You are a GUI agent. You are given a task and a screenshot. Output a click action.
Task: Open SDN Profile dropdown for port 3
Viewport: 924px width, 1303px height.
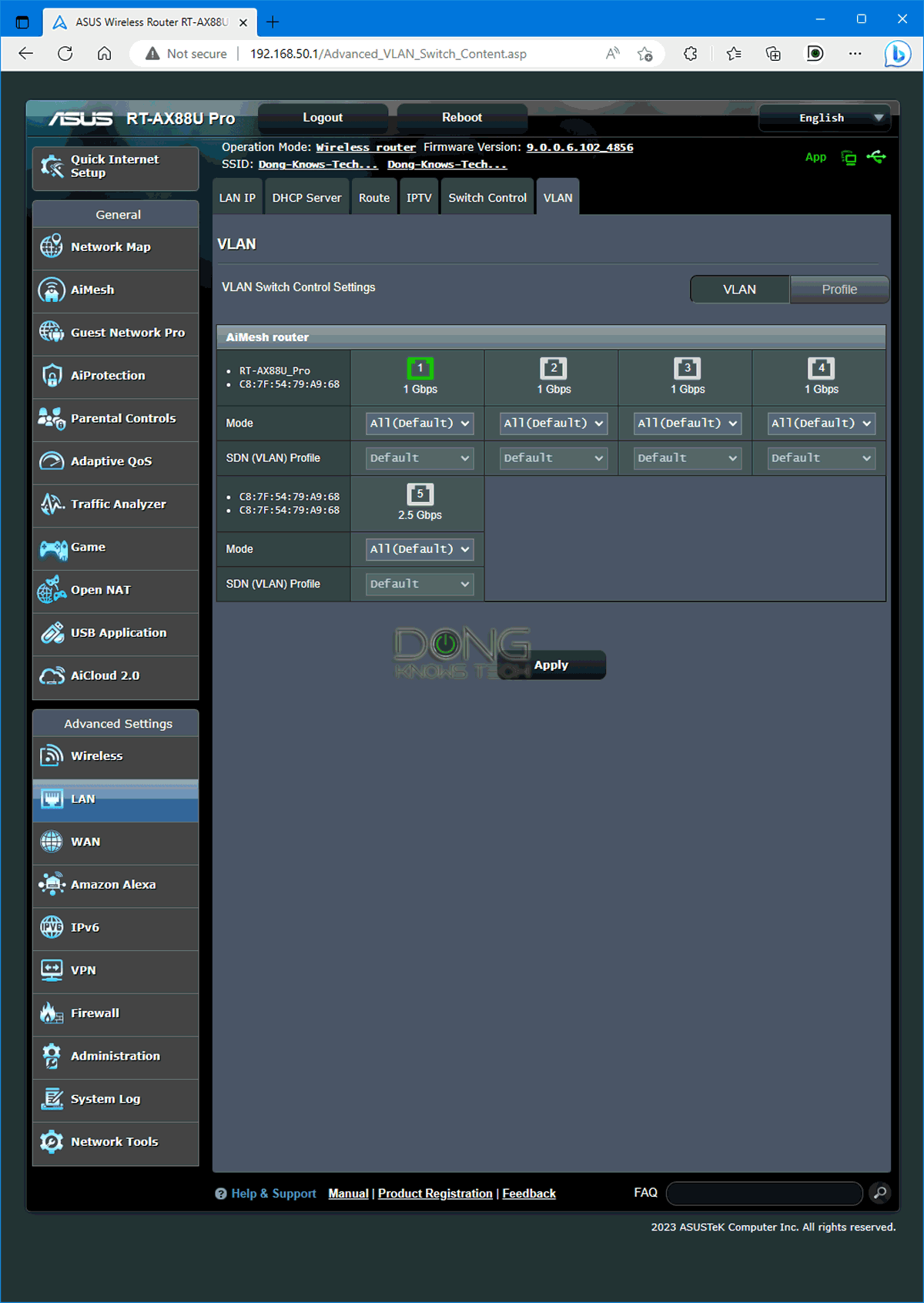coord(688,458)
